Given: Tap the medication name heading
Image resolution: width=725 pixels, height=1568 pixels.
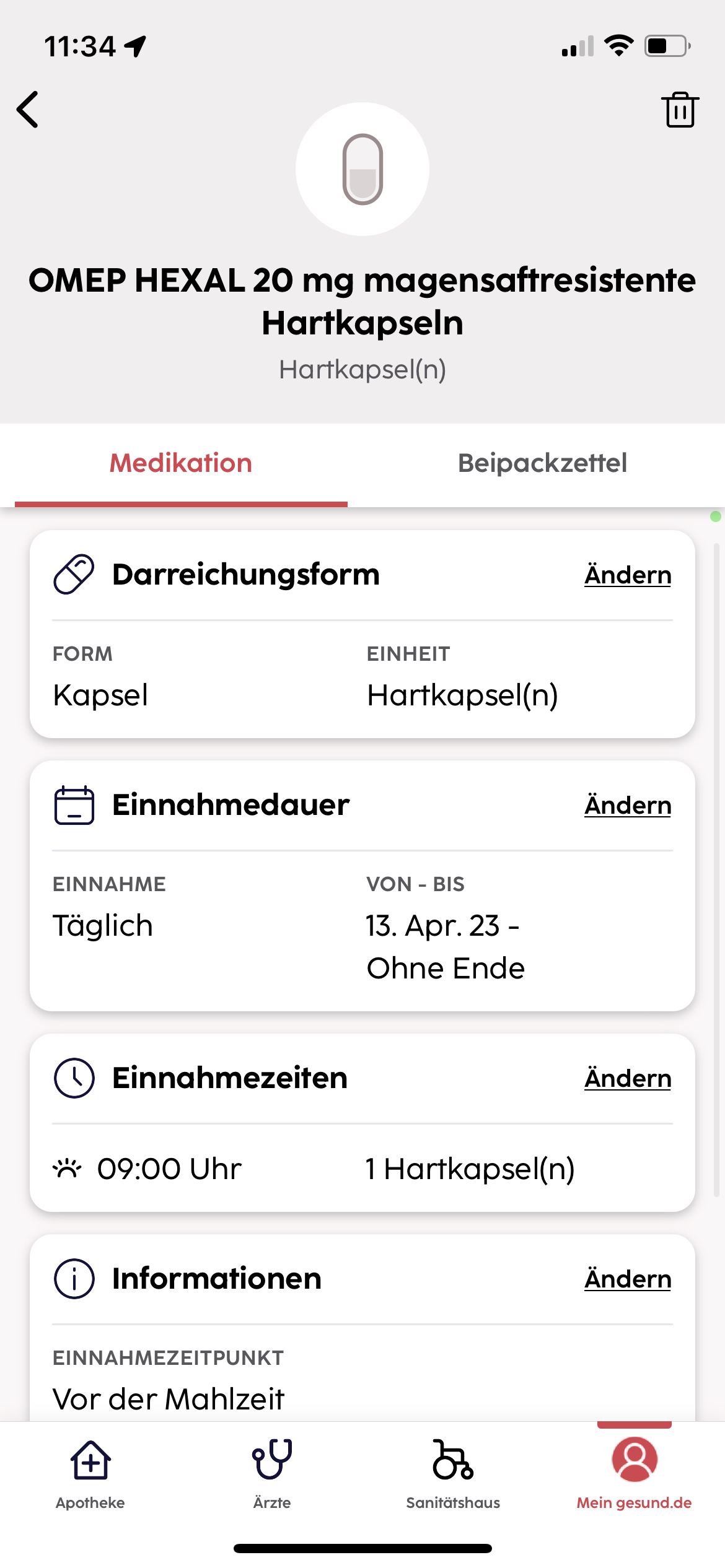Looking at the screenshot, I should pos(362,302).
